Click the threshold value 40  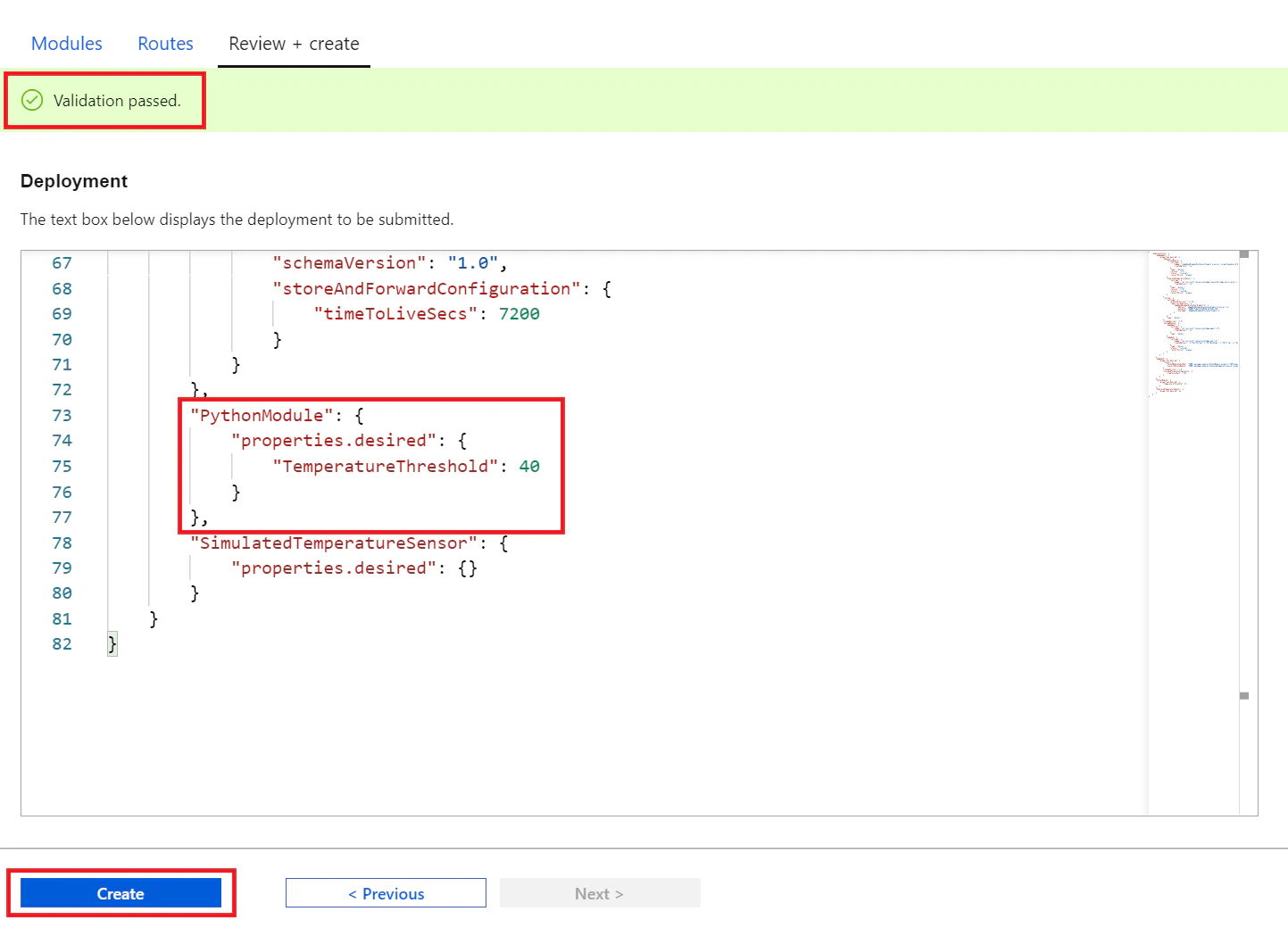[529, 467]
